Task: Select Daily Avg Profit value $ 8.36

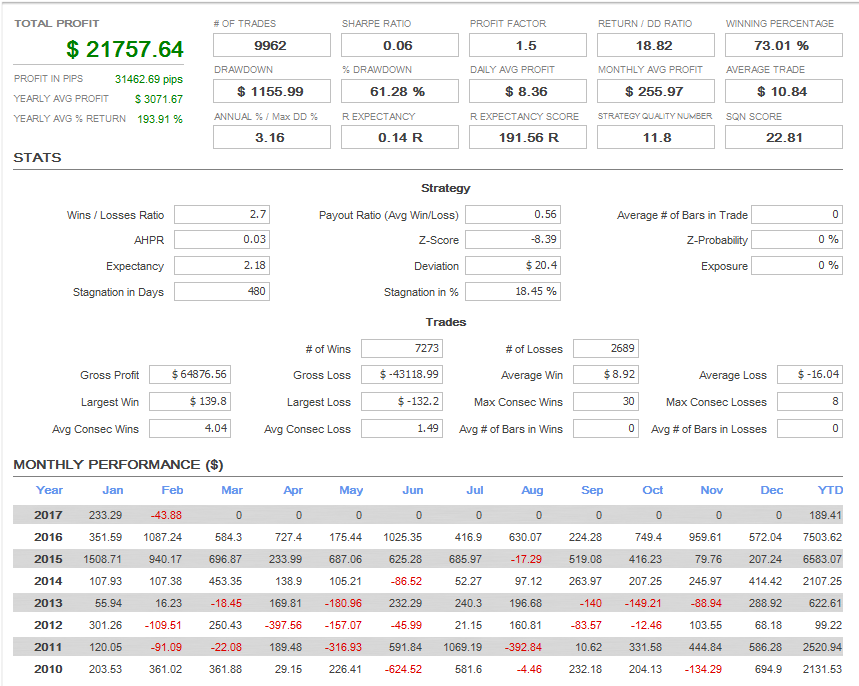Action: coord(528,92)
